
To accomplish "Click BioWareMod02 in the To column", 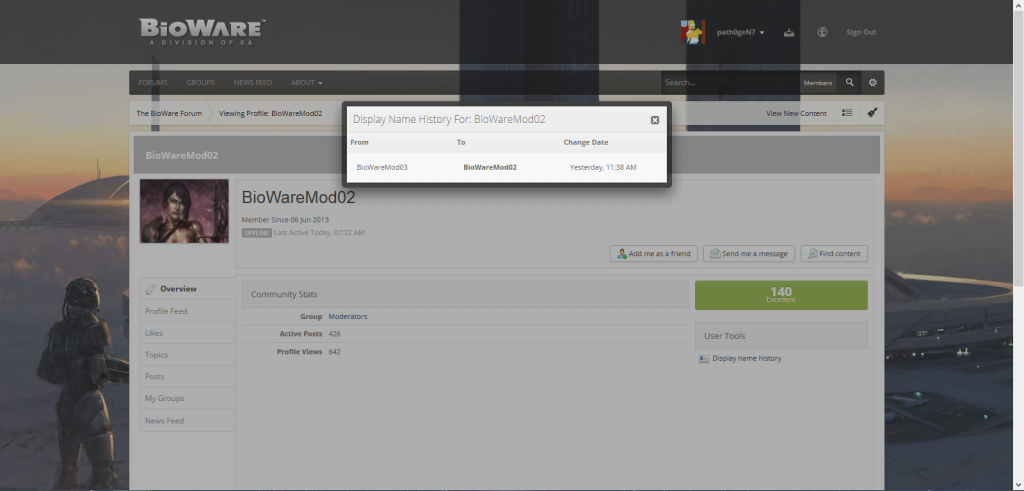I will (490, 168).
